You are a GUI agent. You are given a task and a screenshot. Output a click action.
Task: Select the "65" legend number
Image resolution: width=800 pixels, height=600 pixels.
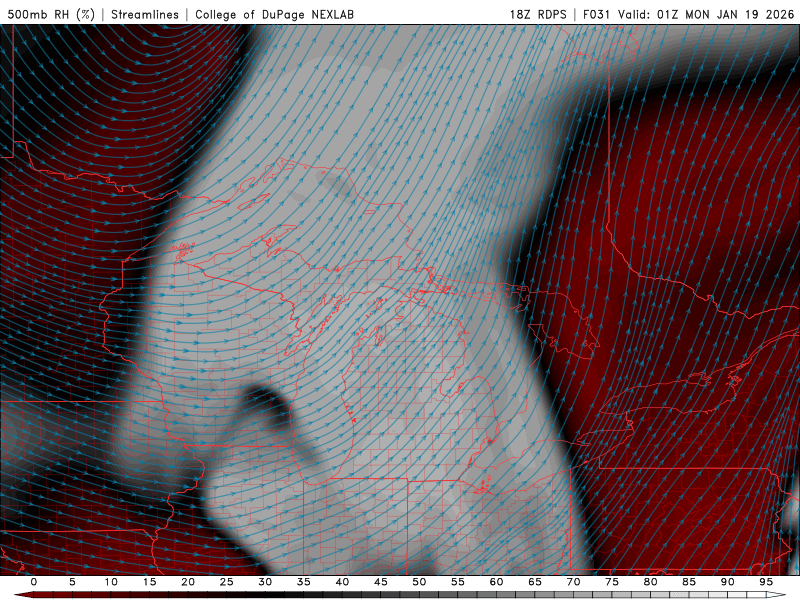point(535,582)
